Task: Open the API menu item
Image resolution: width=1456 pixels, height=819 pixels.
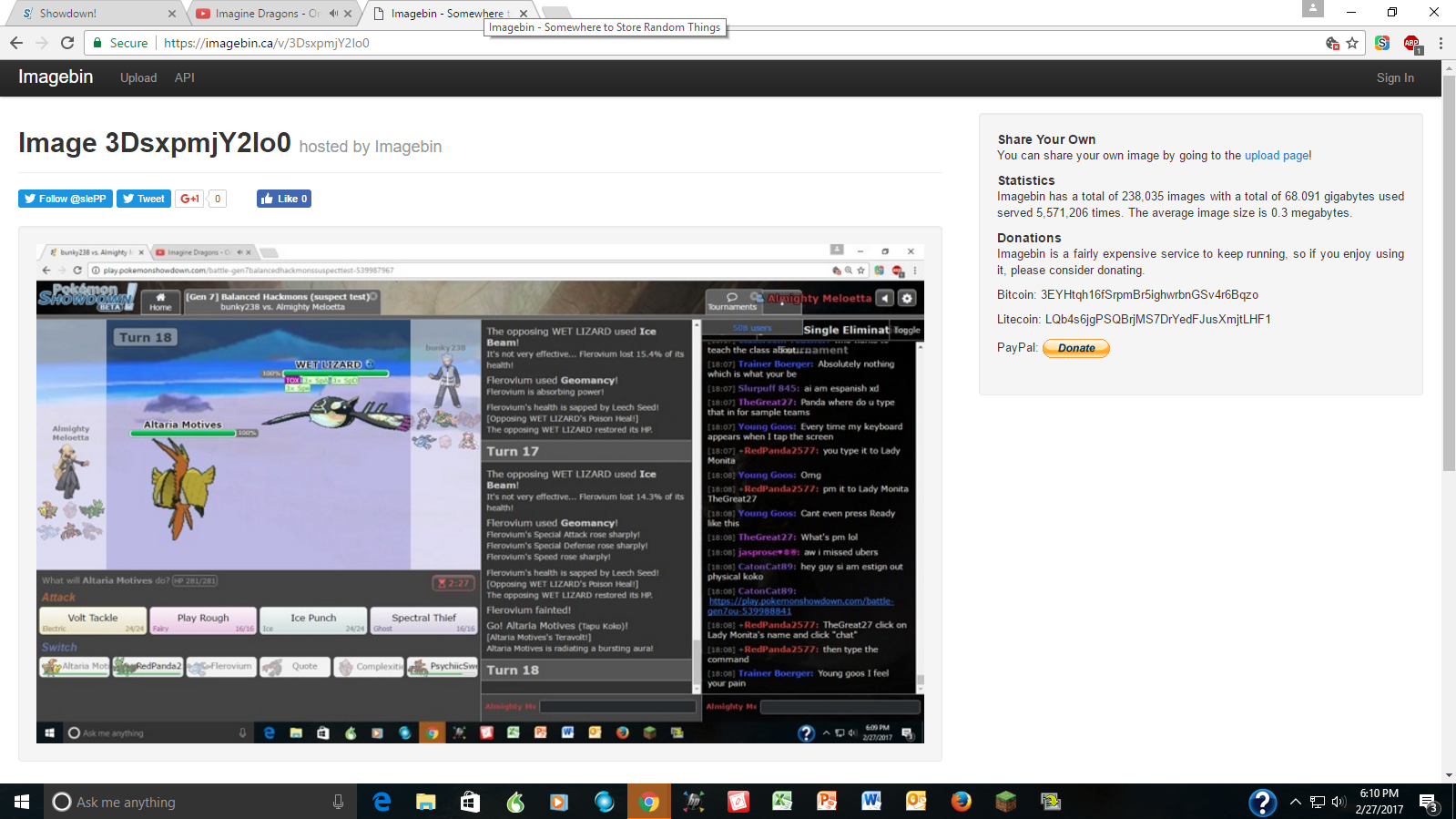Action: (185, 78)
